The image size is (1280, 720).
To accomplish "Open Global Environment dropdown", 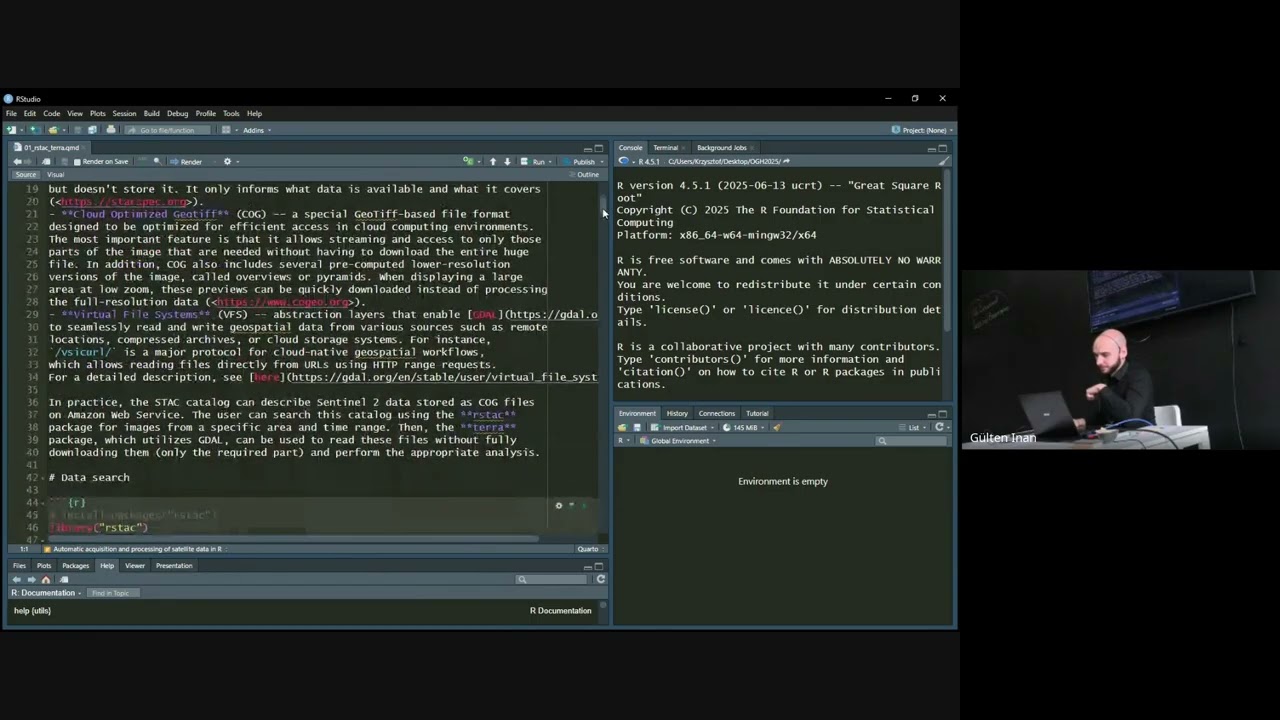I will click(x=680, y=440).
